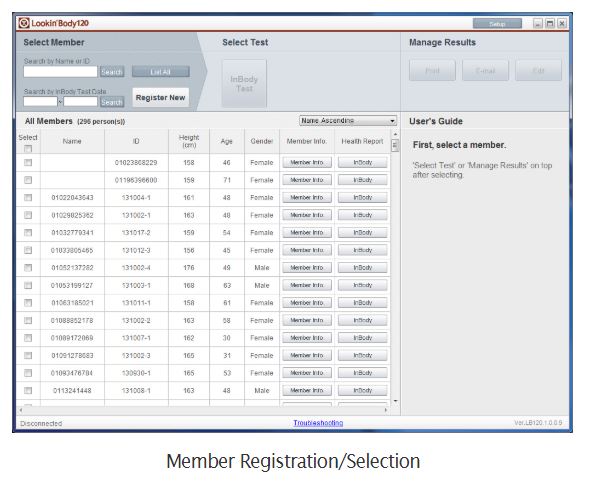Open the Troubleshooting link
This screenshot has width=595, height=489.
click(318, 423)
